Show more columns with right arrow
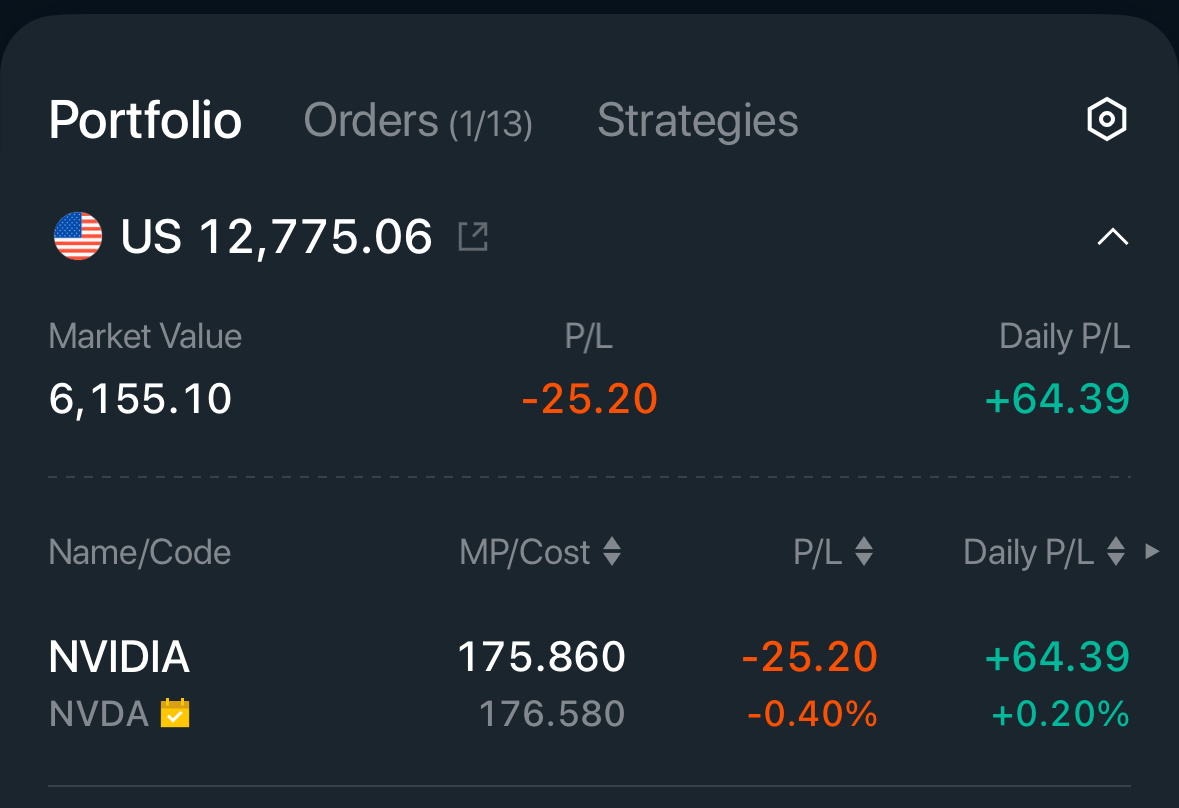 (x=1152, y=552)
